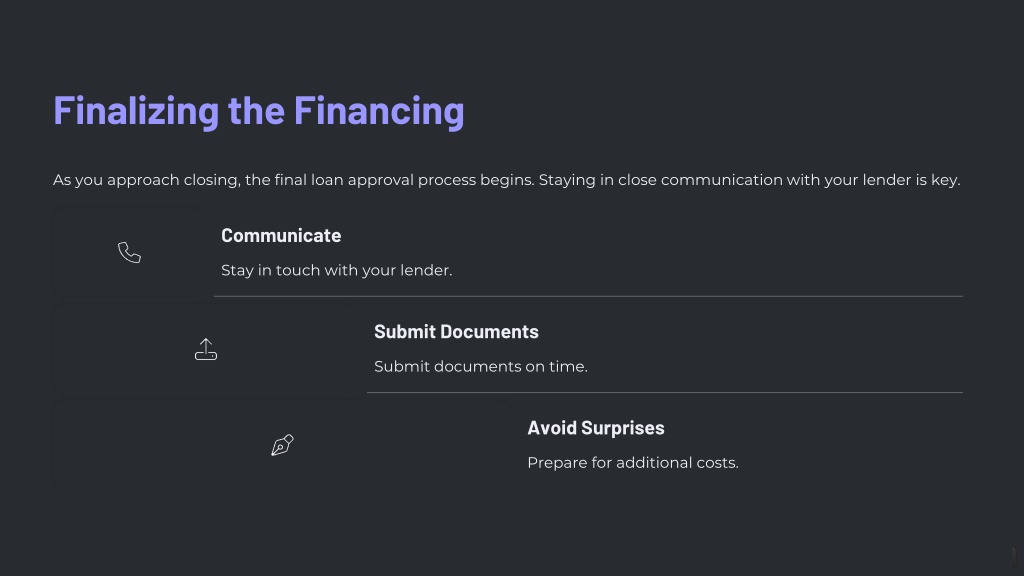
Task: Select the upload tray icon
Action: [206, 349]
